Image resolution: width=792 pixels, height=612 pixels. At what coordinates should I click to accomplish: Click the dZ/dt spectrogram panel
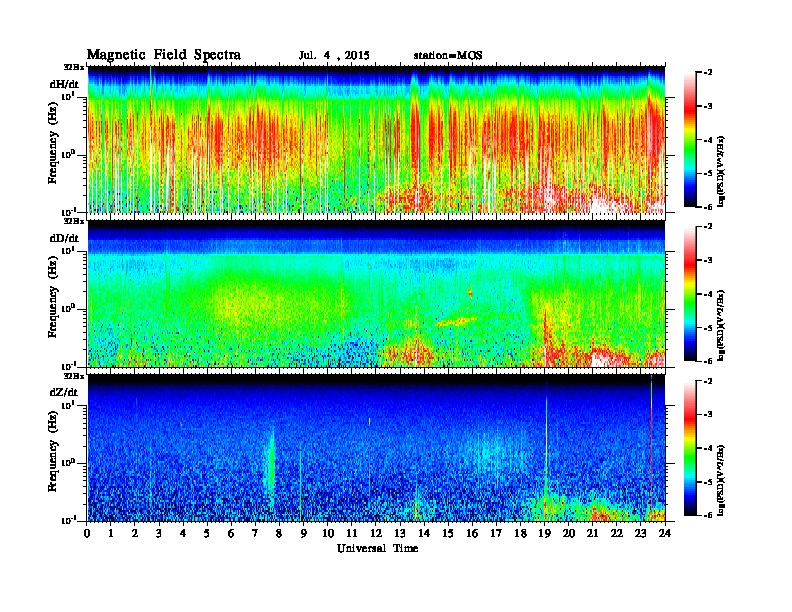[377, 448]
